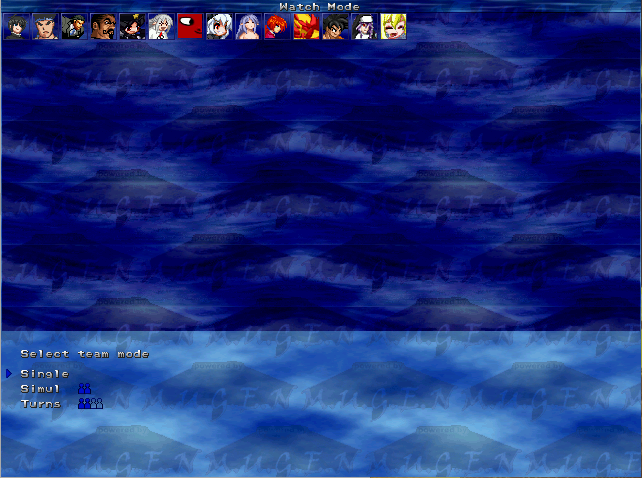This screenshot has height=478, width=642.
Task: Pick the character with star-topped black hat
Action: coord(133,27)
